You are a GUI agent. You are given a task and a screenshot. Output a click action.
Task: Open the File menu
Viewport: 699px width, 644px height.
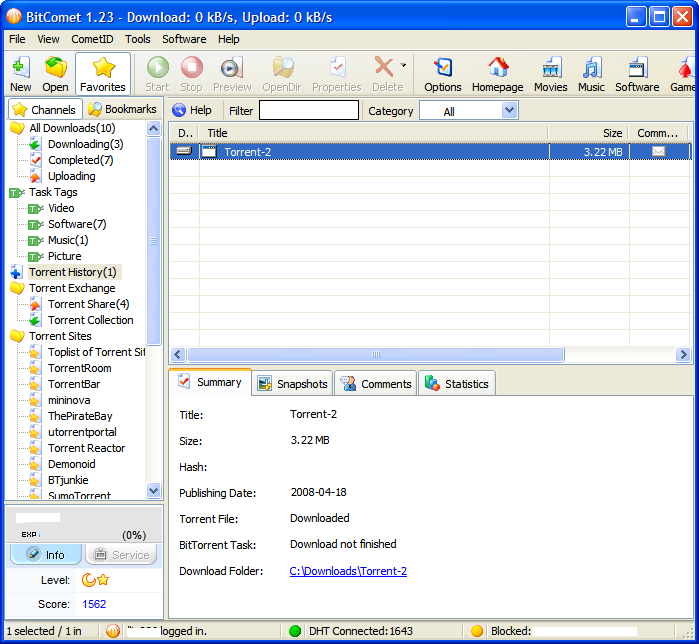17,39
